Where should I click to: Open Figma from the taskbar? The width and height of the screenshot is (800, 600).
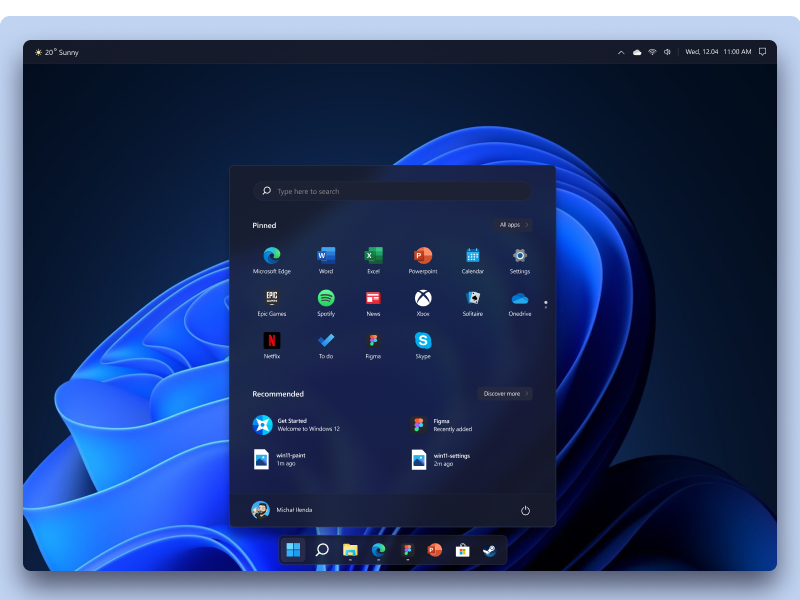point(406,550)
